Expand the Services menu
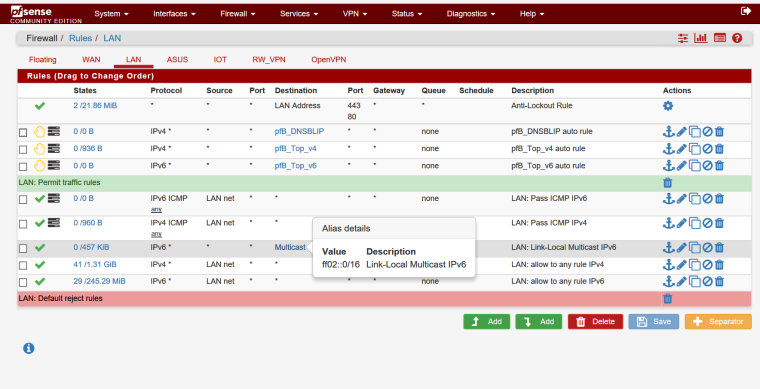Viewport: 760px width, 389px height. click(299, 14)
